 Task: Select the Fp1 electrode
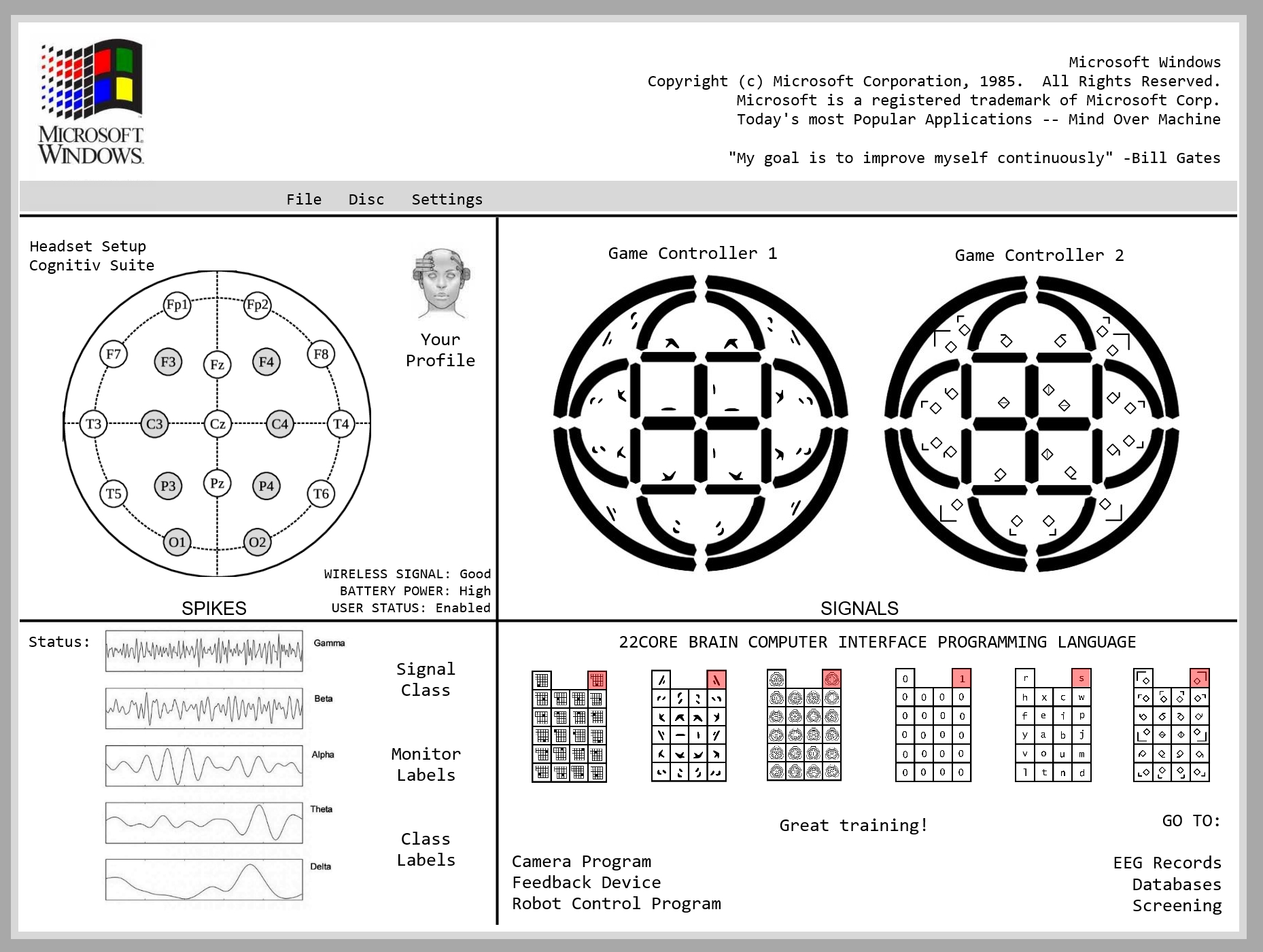point(177,305)
